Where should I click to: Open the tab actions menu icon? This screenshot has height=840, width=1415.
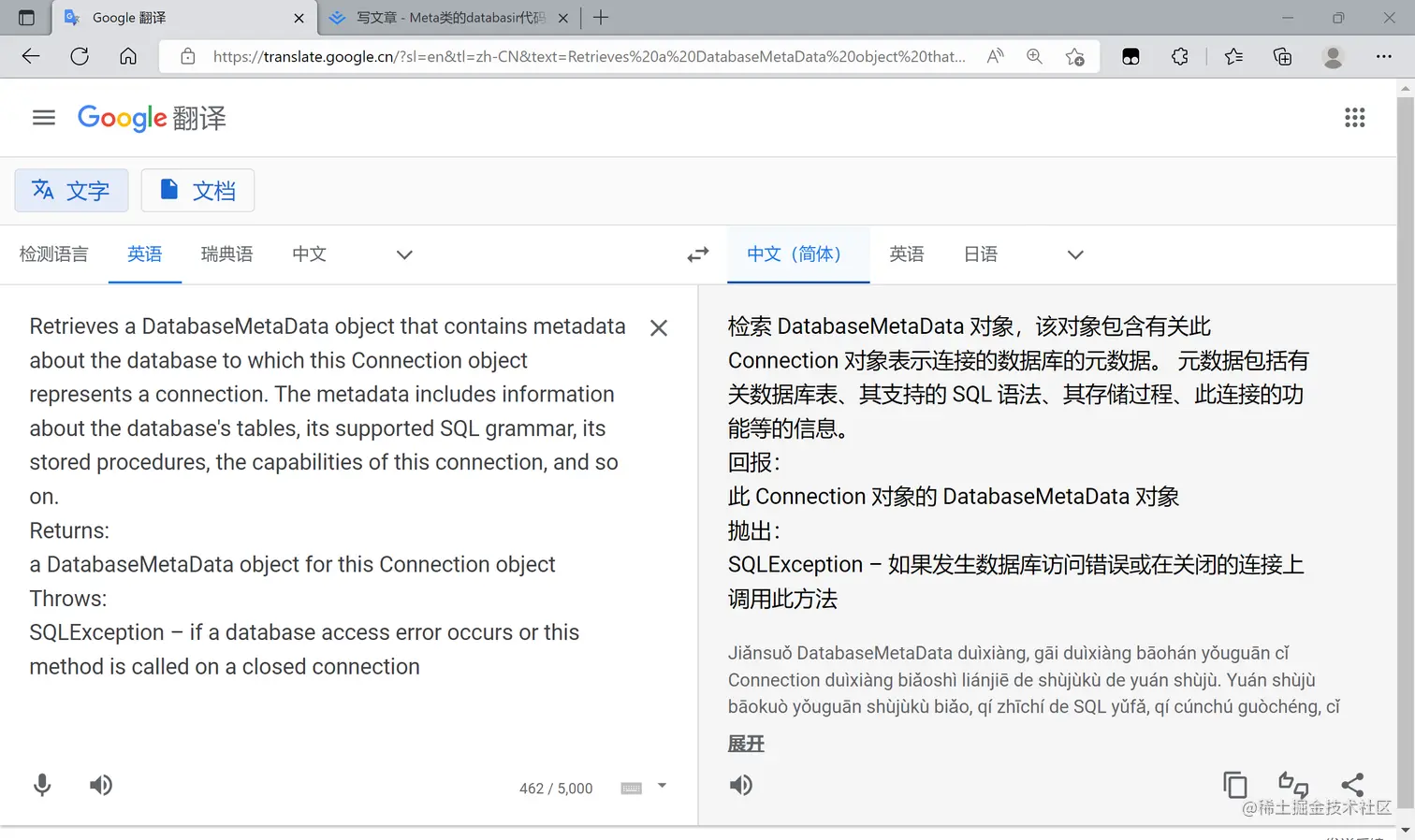26,18
